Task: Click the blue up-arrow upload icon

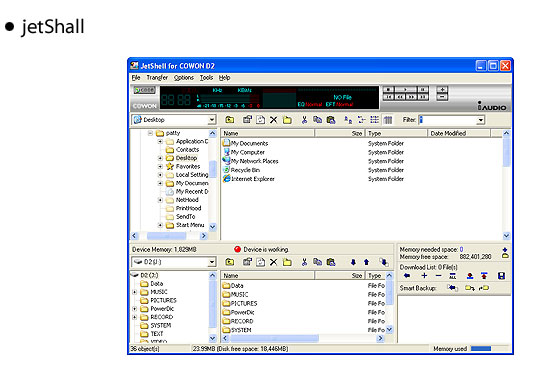Action: 366,262
